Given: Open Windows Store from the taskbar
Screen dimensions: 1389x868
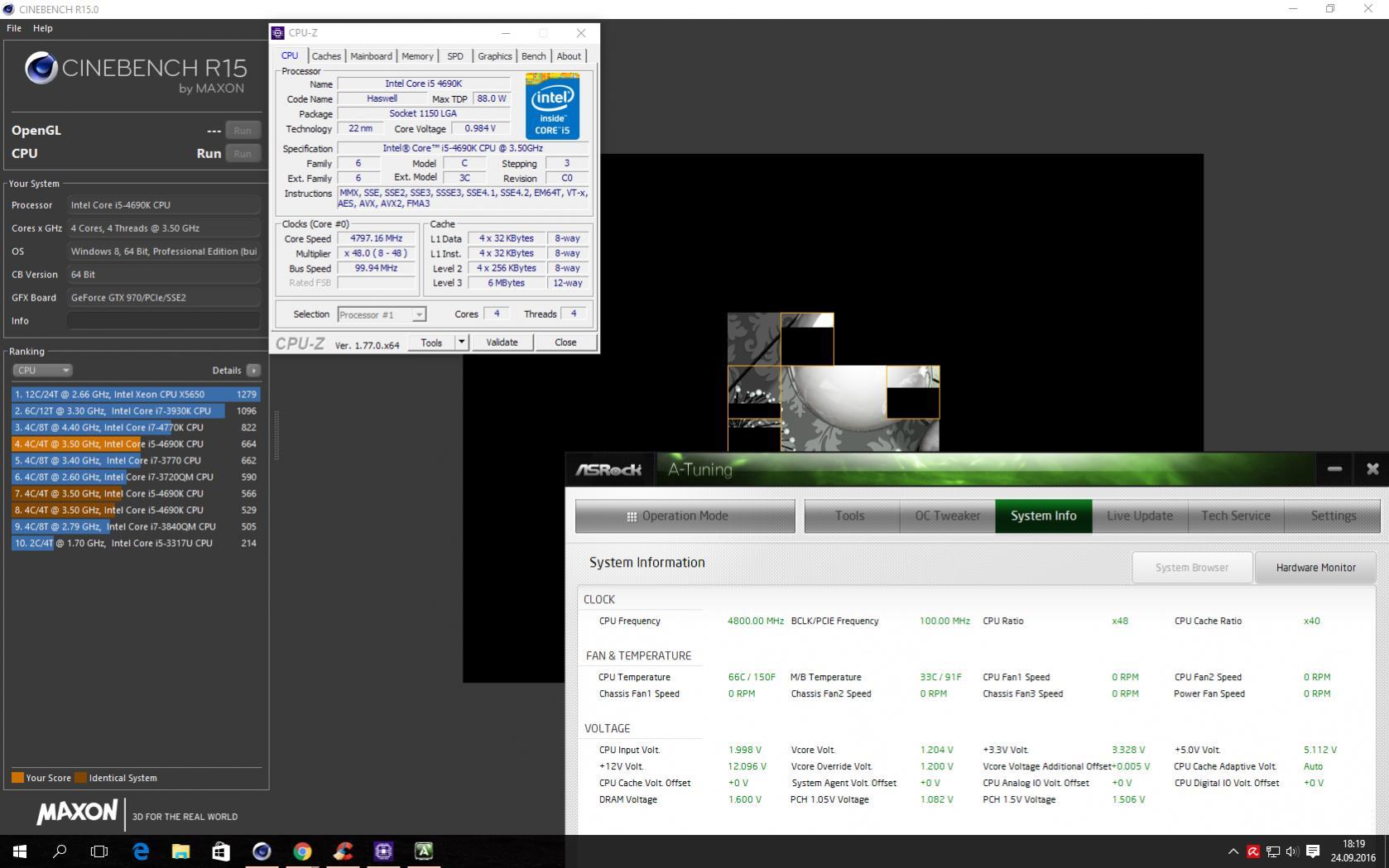Looking at the screenshot, I should (x=221, y=851).
